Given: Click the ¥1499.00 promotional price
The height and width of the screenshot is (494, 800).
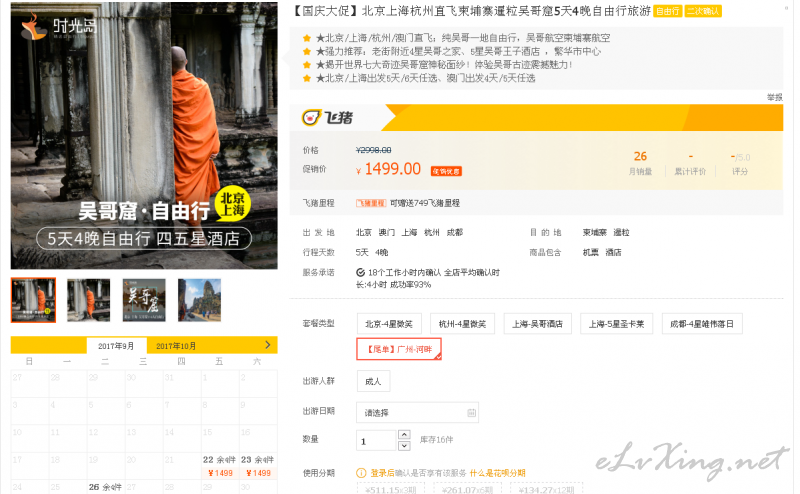Looking at the screenshot, I should [389, 169].
